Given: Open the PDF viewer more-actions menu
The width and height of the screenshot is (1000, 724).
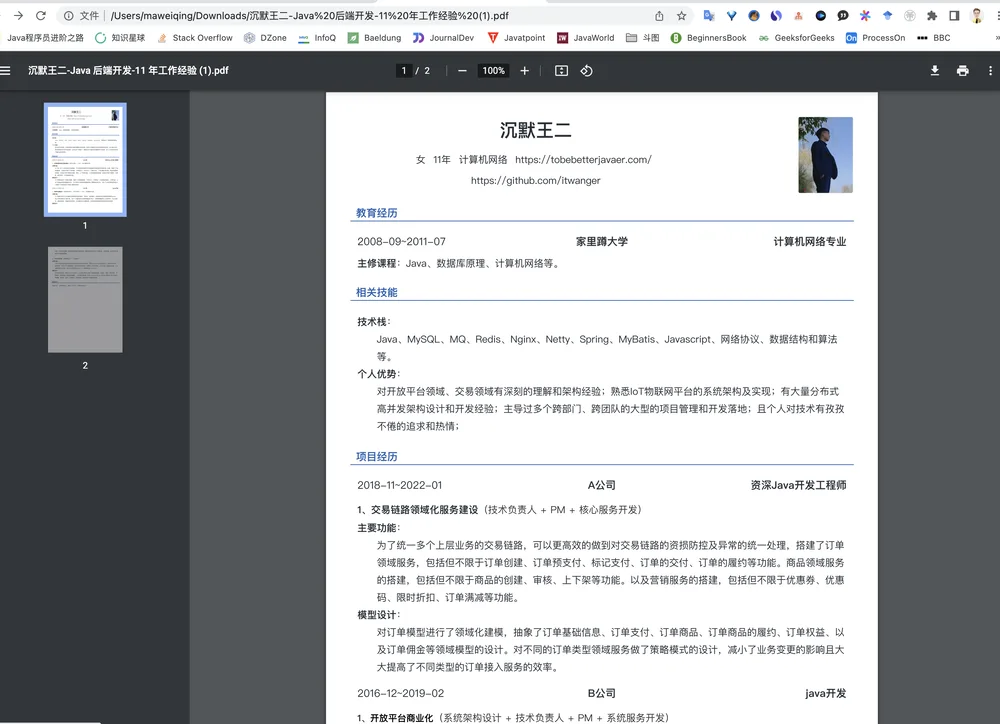Looking at the screenshot, I should tap(990, 71).
